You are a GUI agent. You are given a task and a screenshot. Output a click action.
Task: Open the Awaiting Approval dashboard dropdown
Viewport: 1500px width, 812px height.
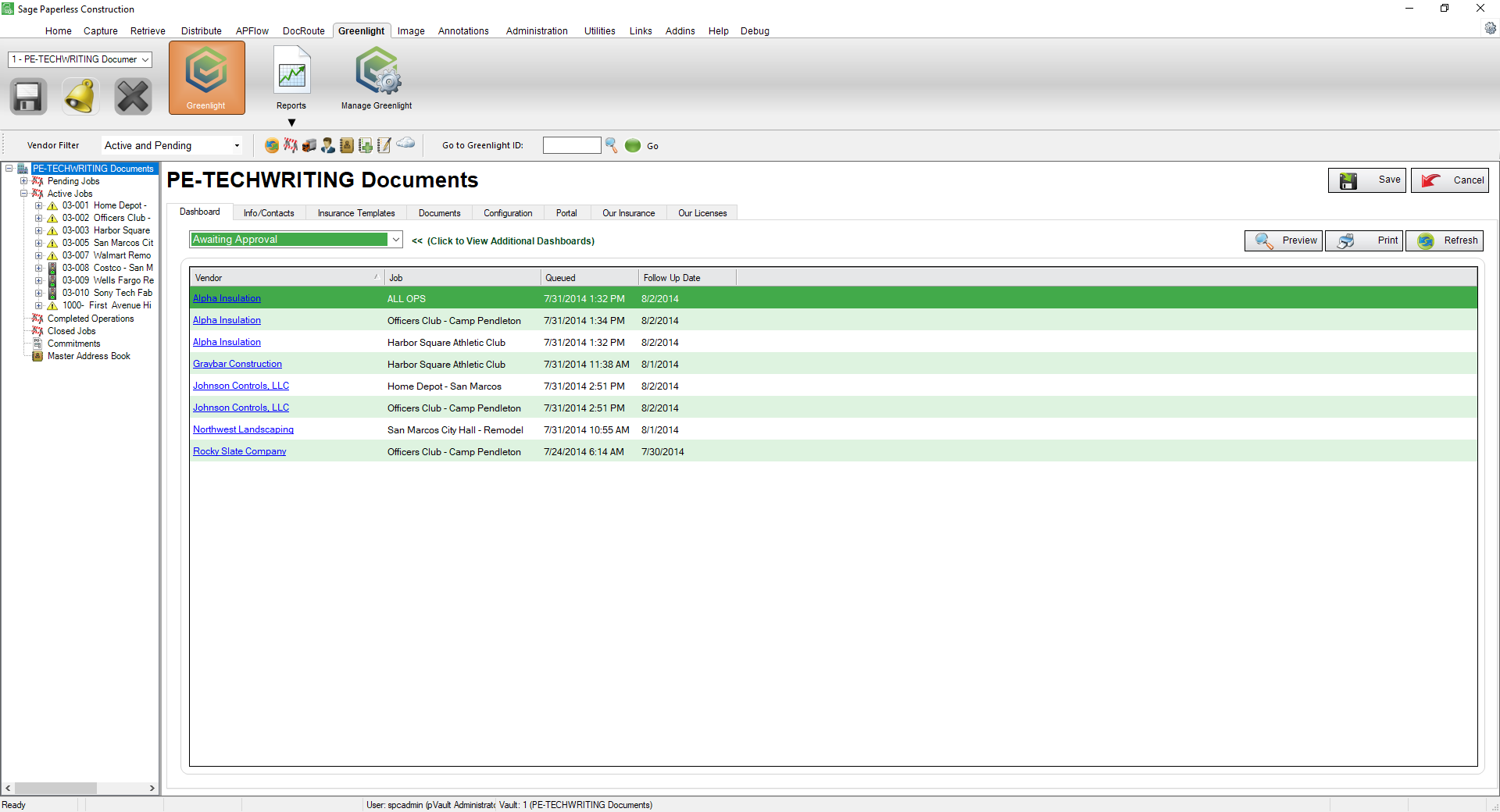[x=396, y=240]
